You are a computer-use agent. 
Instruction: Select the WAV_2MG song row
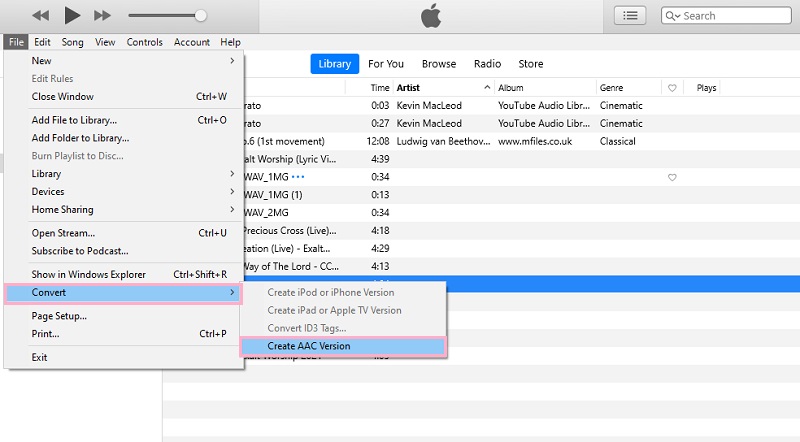coord(522,212)
